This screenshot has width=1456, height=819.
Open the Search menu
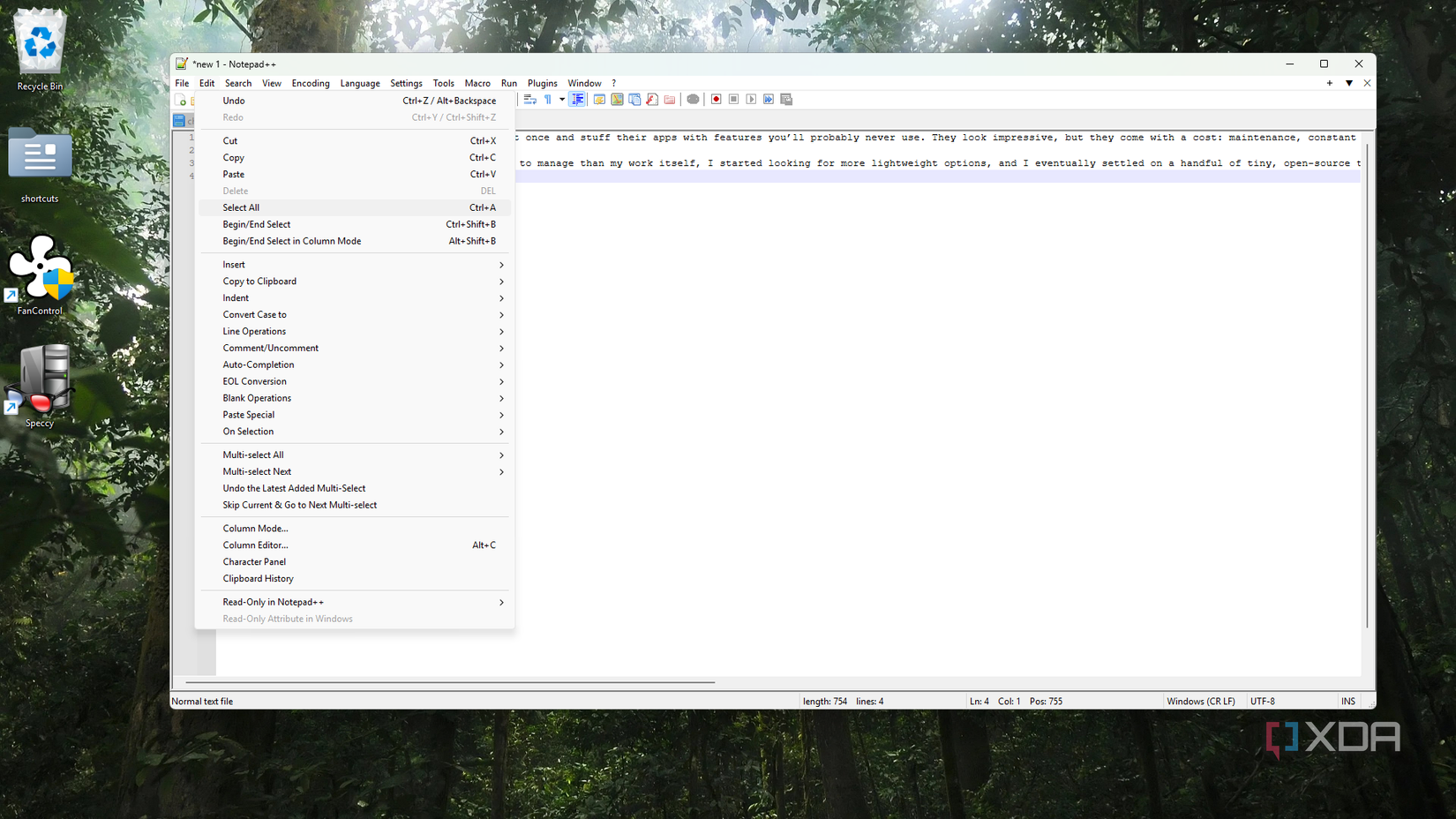coord(238,83)
